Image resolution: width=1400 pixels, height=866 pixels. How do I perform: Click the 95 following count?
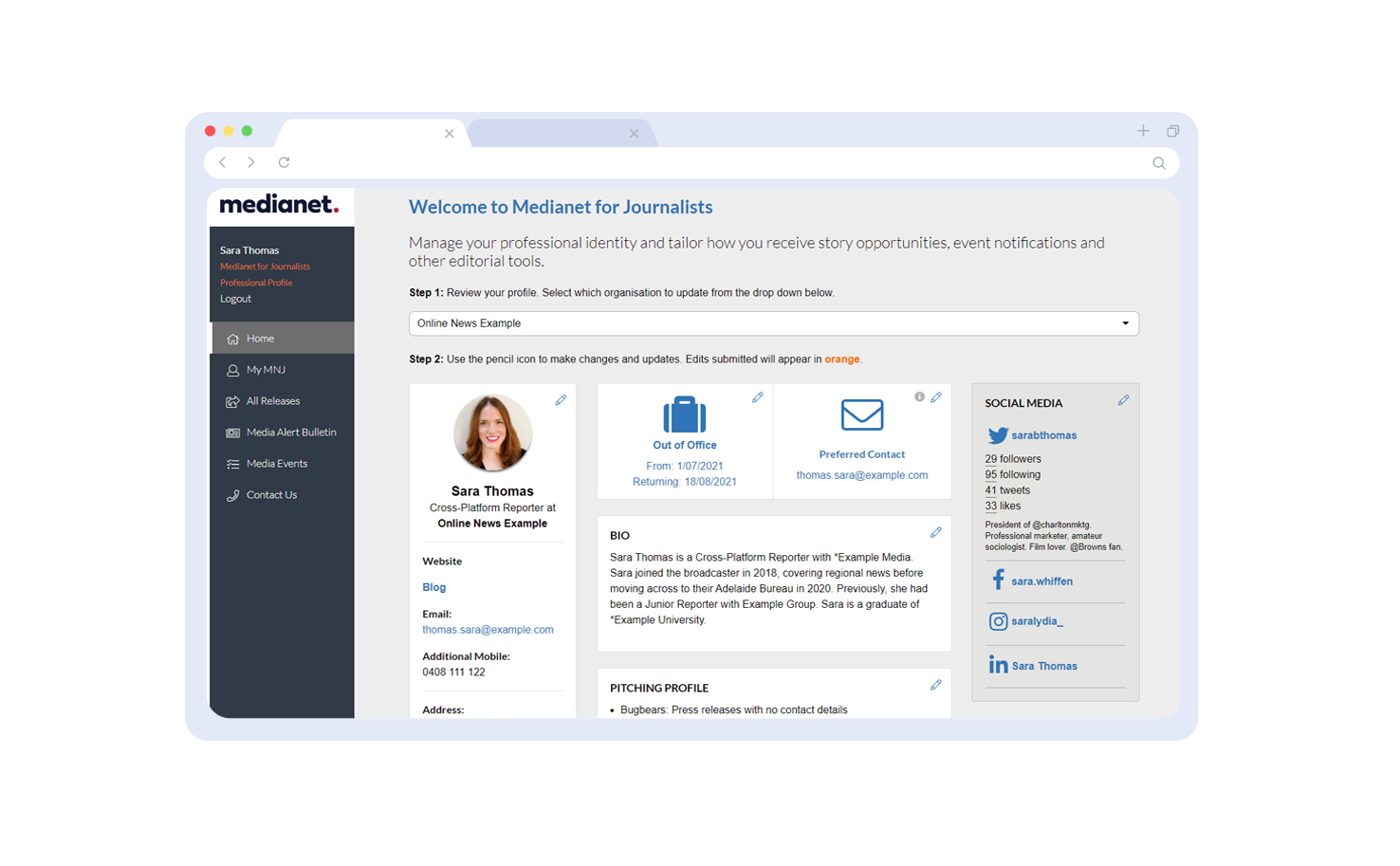point(1012,475)
